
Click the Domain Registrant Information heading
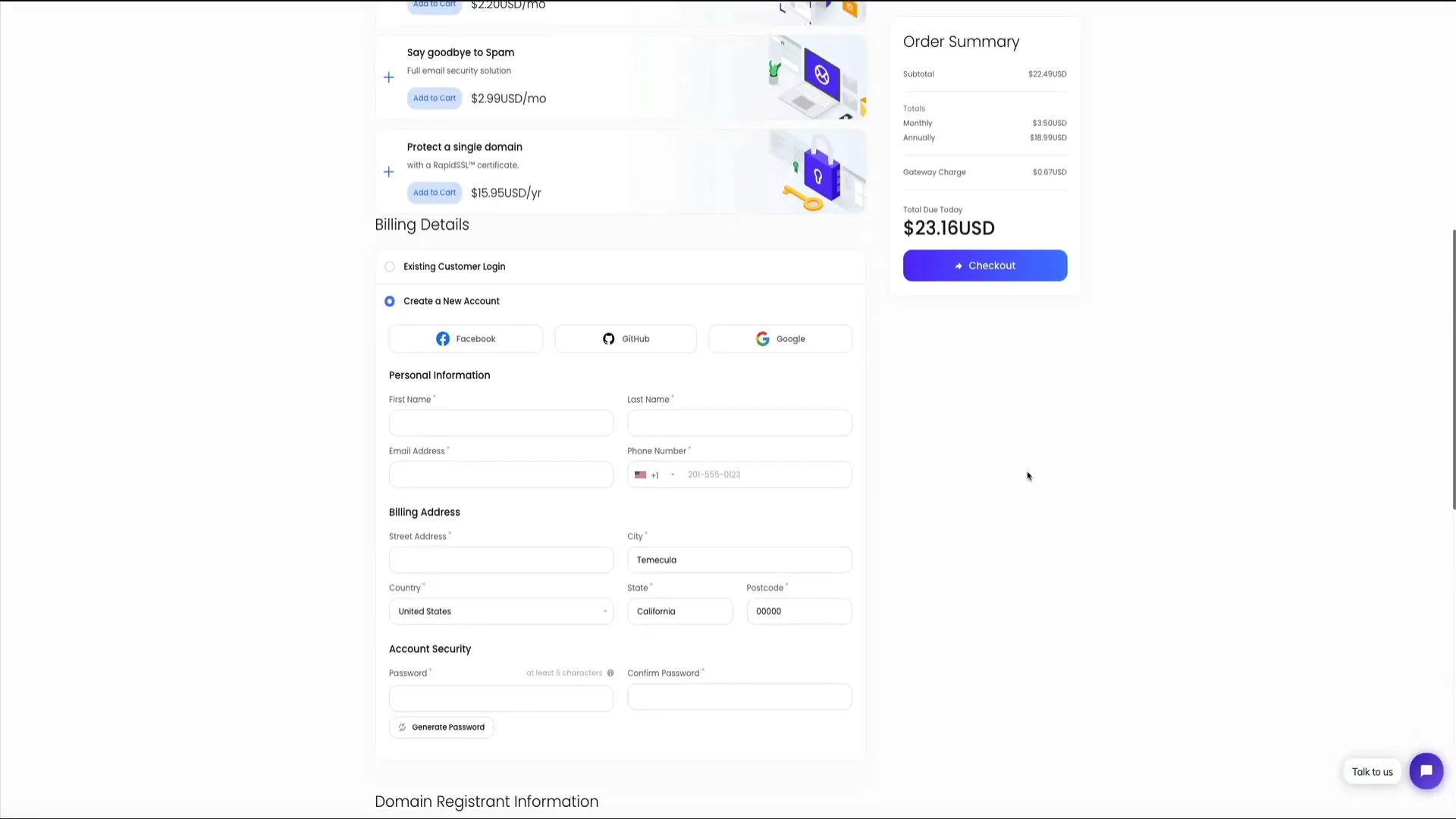click(487, 802)
